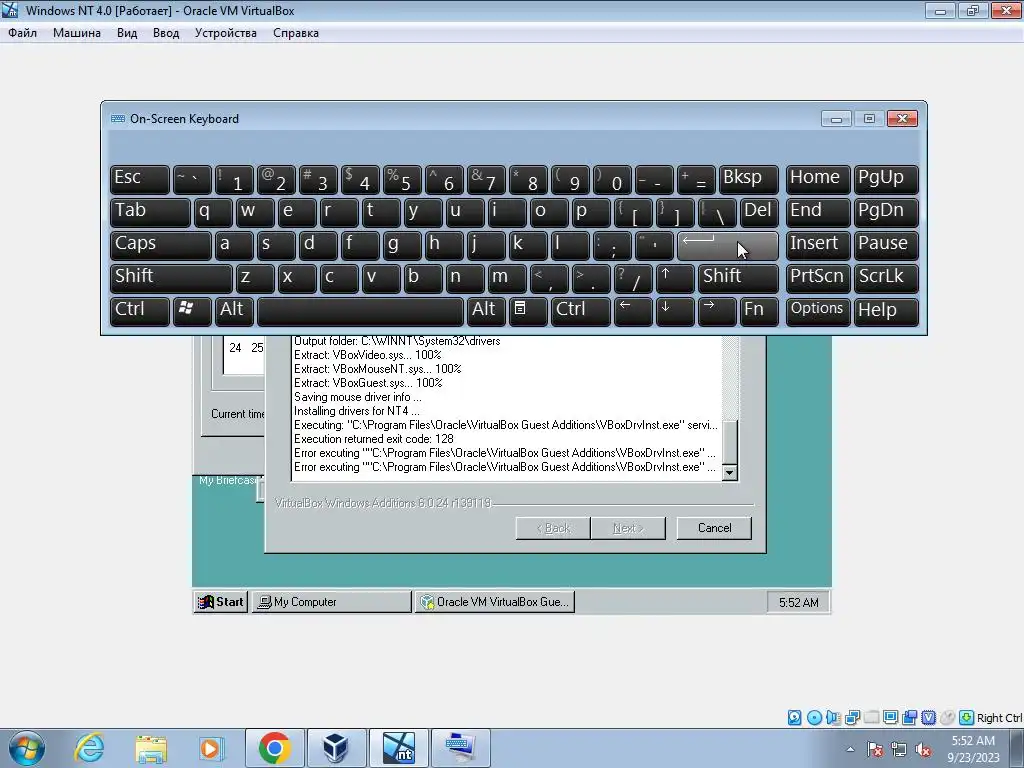Click the green arrow keyboard capture icon
The height and width of the screenshot is (768, 1024).
click(x=966, y=718)
